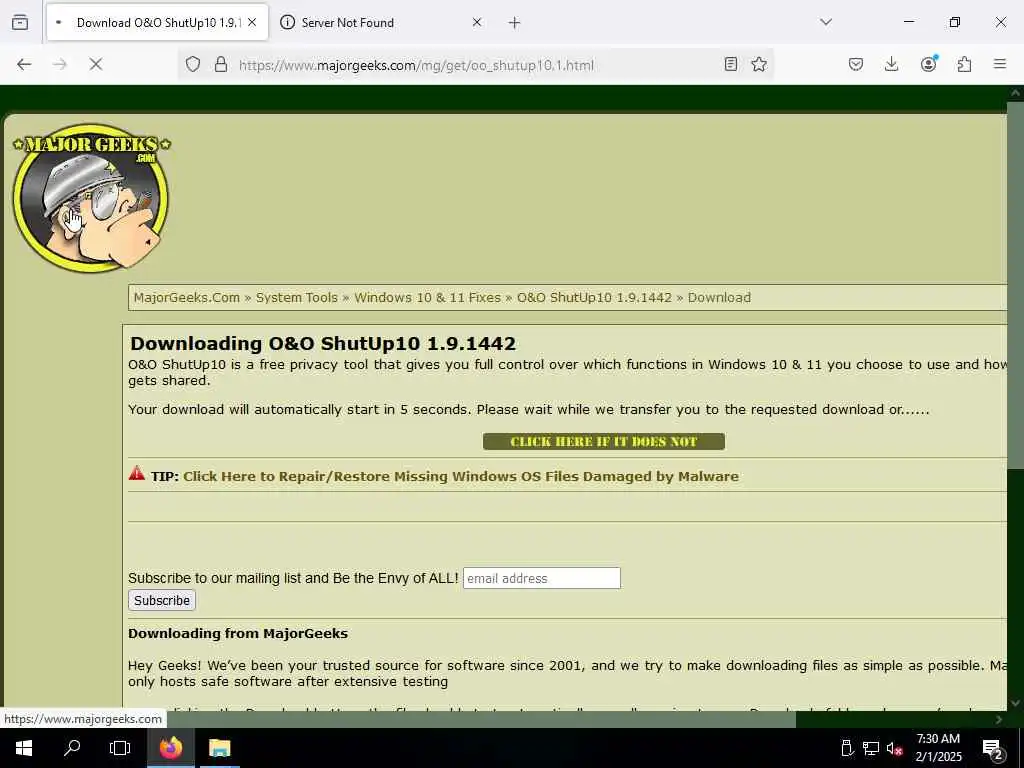Save page to Pocket icon
The height and width of the screenshot is (768, 1024).
click(x=856, y=64)
